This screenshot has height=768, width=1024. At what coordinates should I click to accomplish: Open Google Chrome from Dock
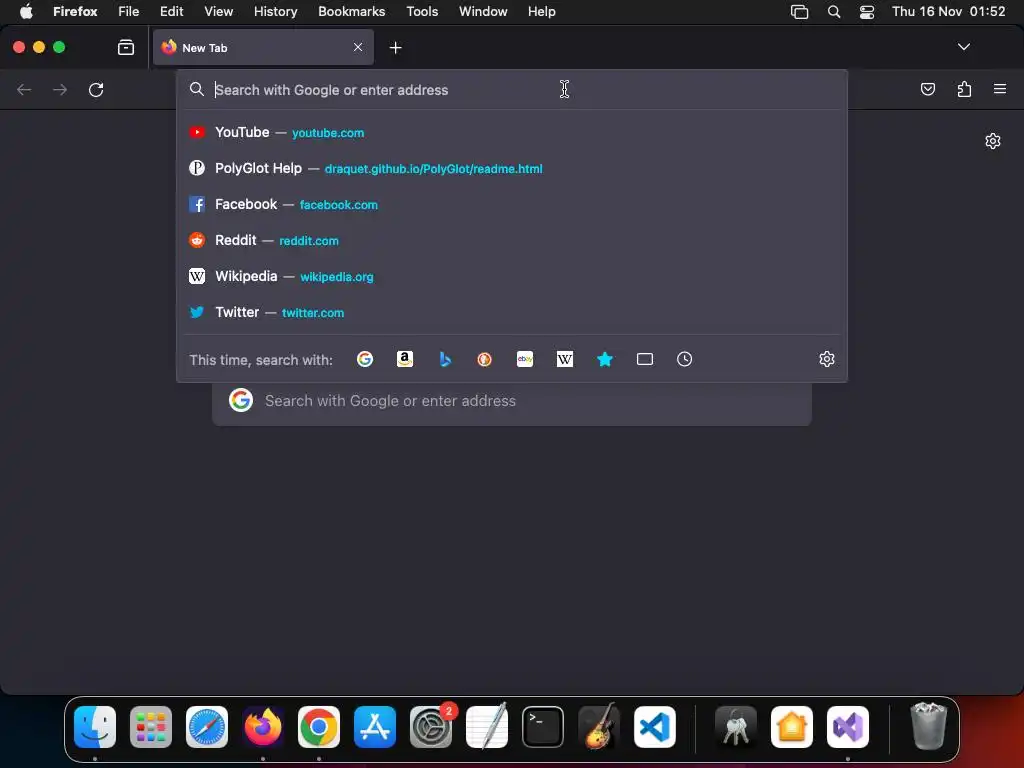tap(319, 727)
